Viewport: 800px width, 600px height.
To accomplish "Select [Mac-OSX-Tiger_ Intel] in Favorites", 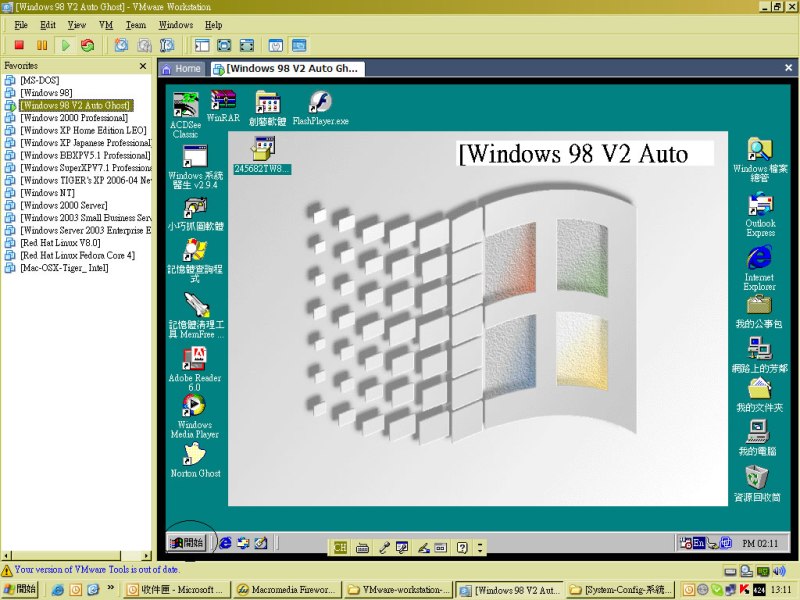I will (x=64, y=268).
